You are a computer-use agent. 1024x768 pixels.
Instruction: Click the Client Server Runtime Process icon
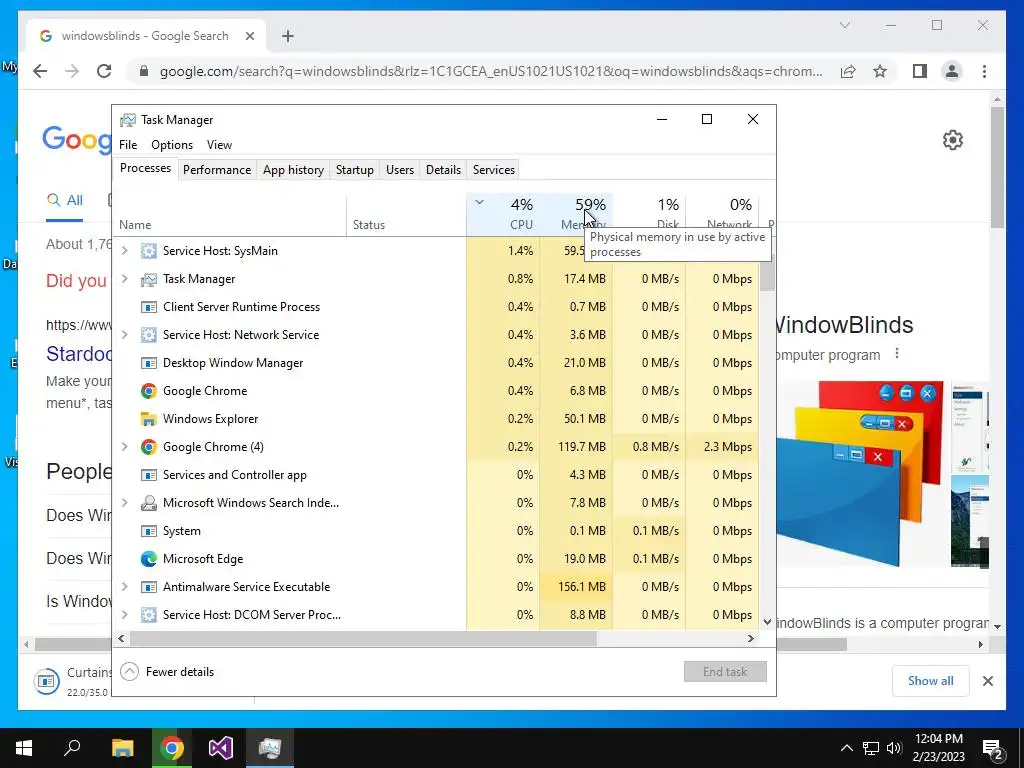click(149, 307)
